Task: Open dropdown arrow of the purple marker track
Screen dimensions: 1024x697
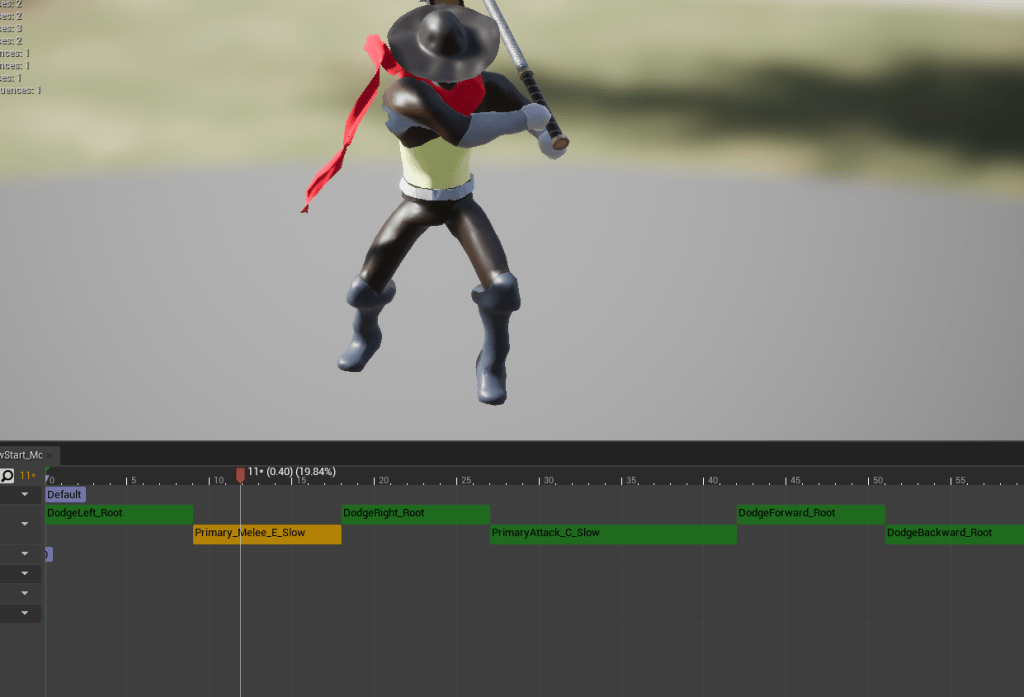Action: tap(25, 554)
